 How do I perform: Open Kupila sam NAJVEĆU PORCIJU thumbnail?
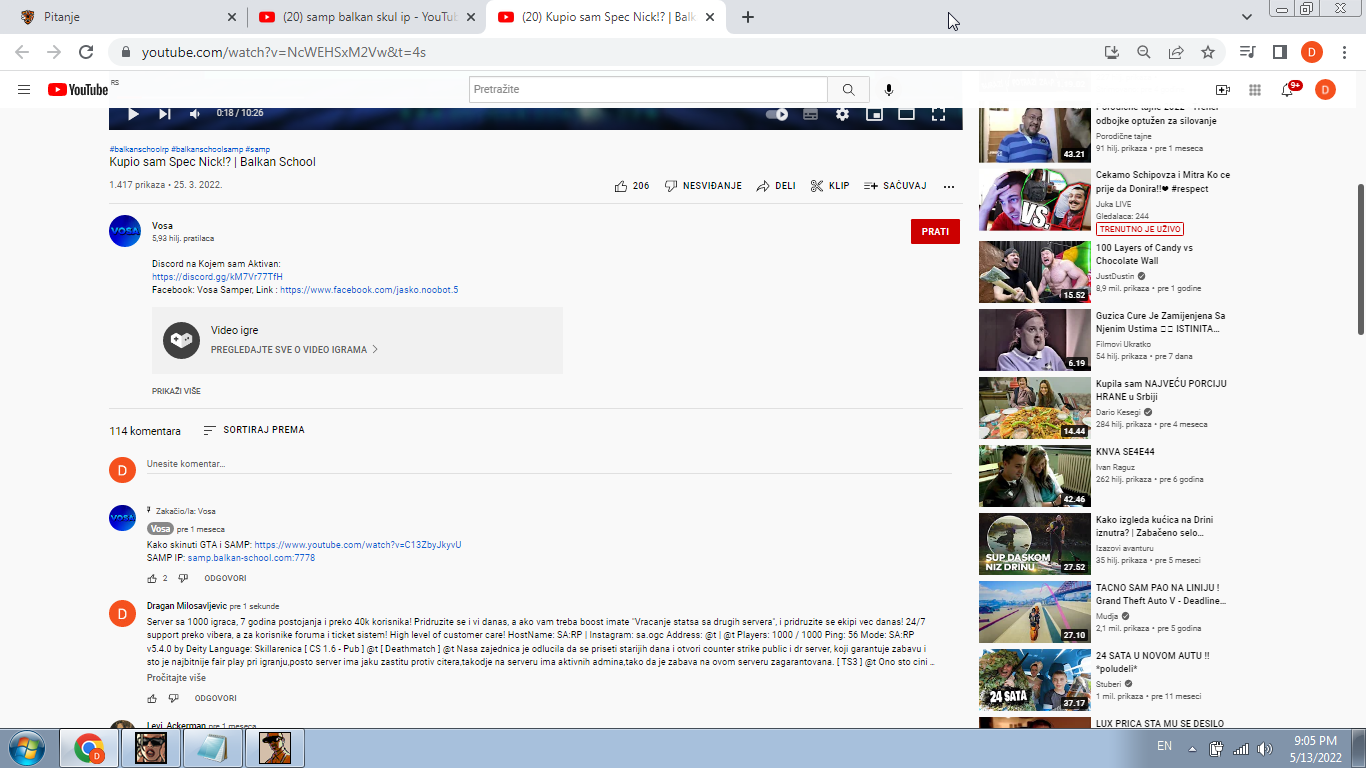(1035, 407)
